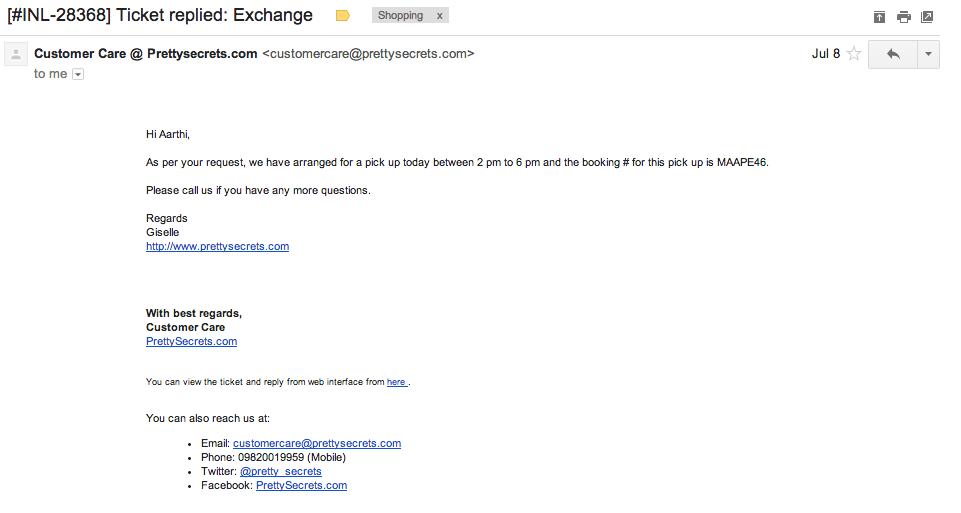Open the Facebook PrettySecrets.com link

click(301, 485)
